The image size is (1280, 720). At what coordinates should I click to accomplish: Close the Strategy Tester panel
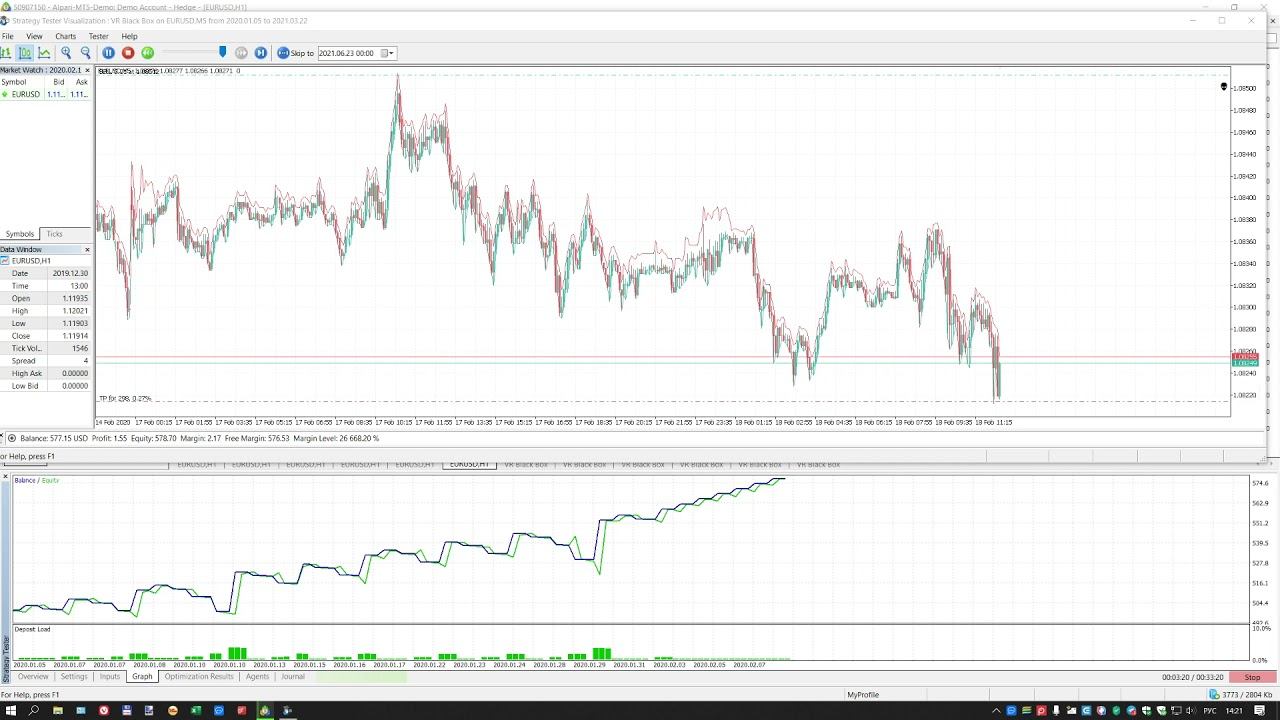point(5,478)
